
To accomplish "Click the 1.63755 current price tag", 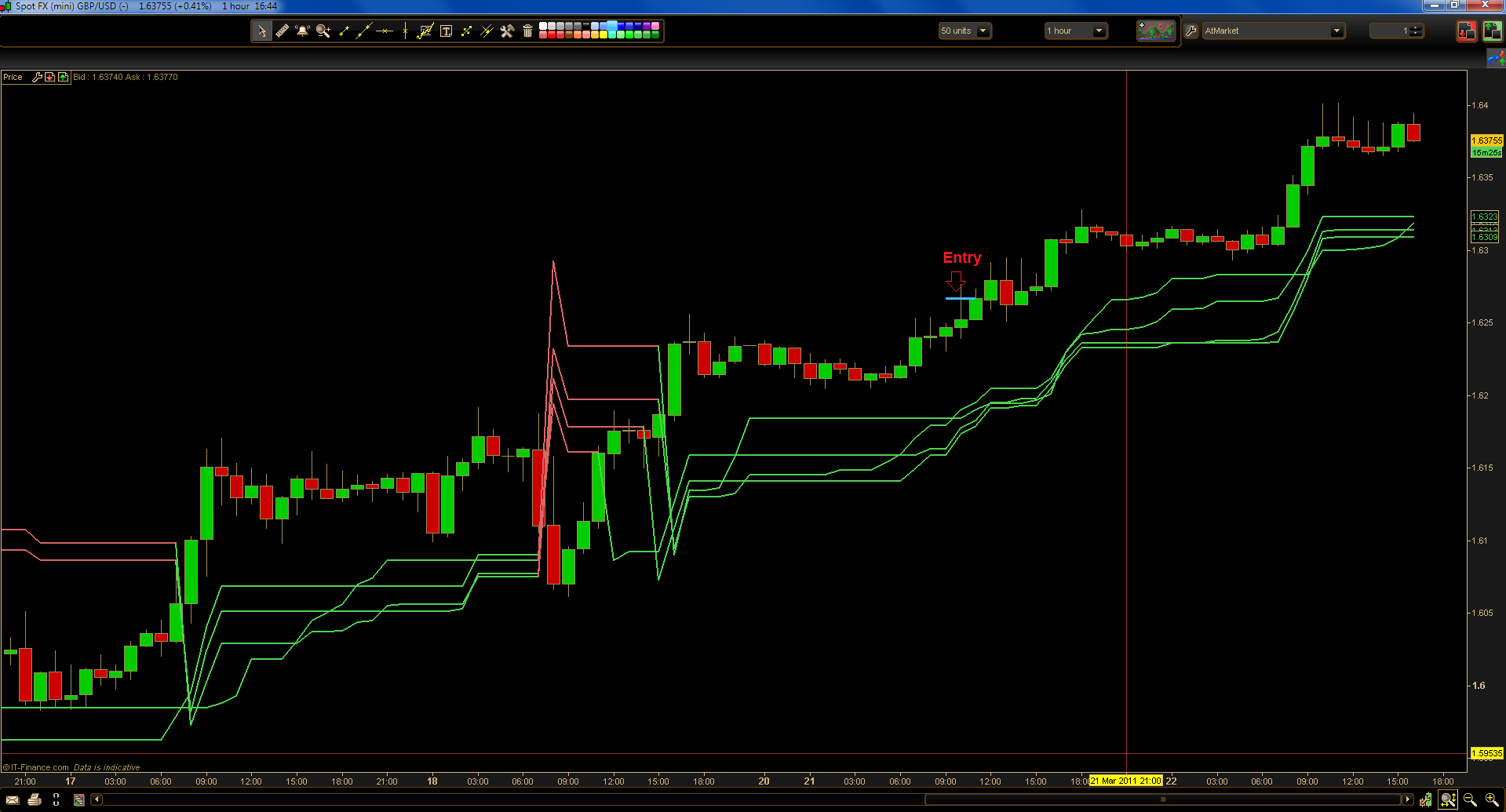I will 1486,140.
